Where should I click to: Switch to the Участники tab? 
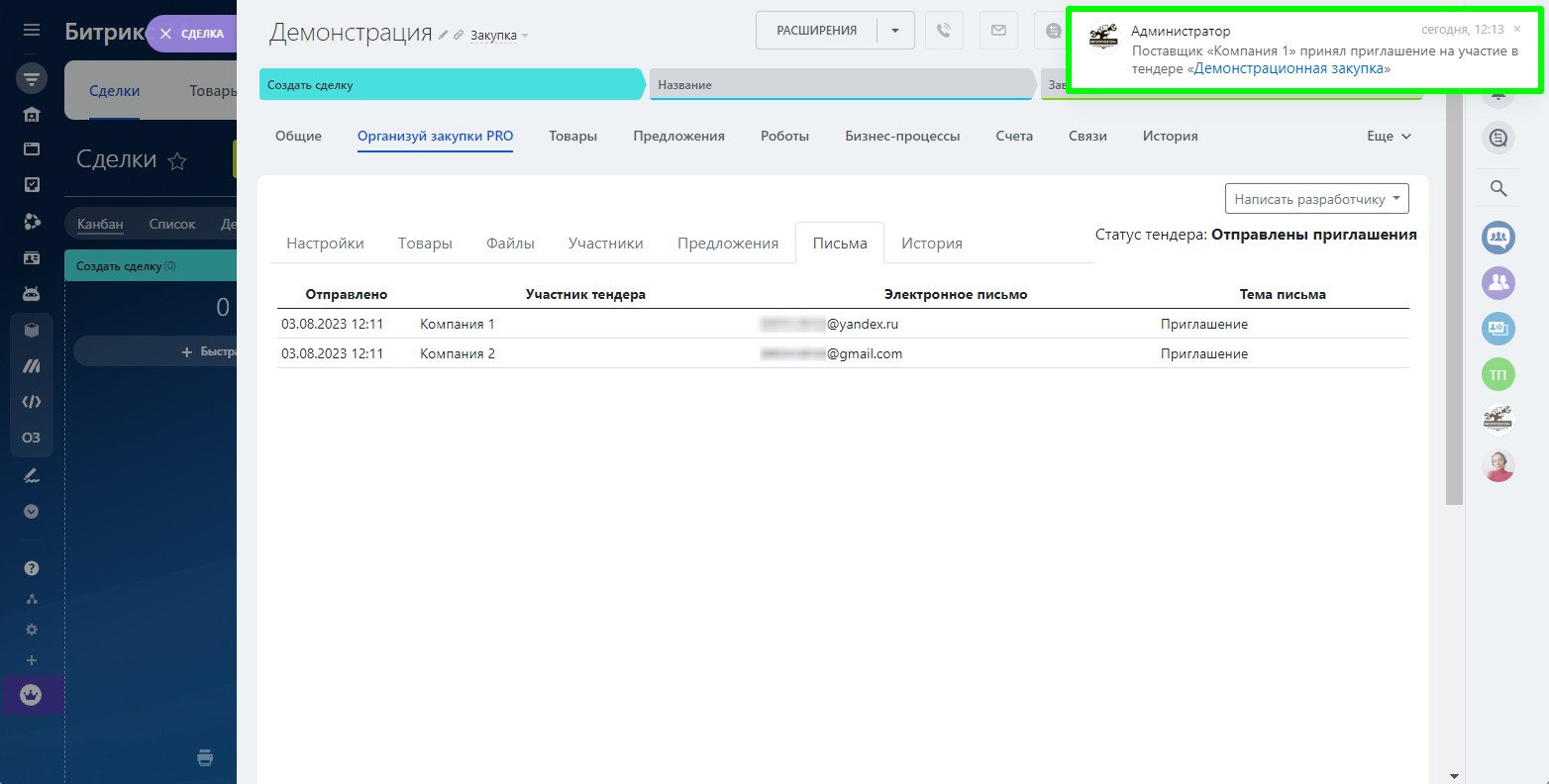tap(605, 244)
